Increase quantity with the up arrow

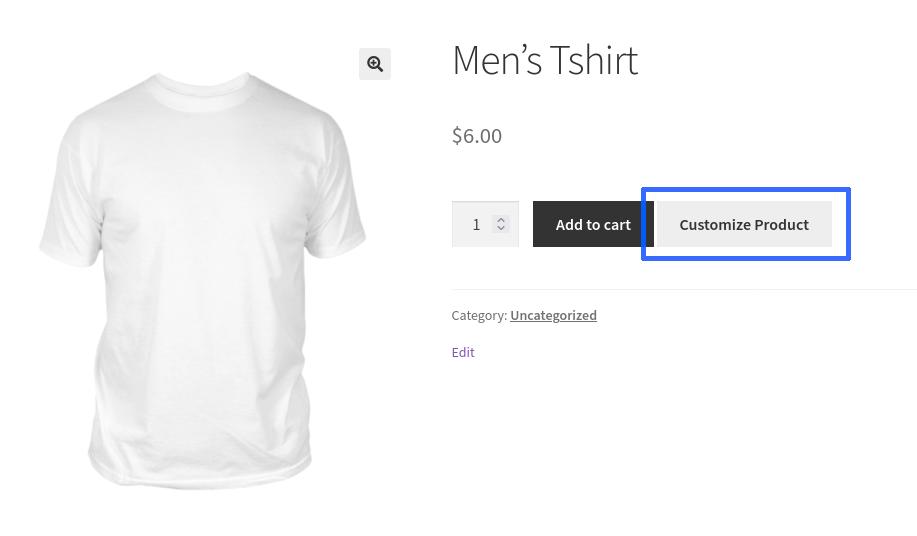(x=501, y=219)
